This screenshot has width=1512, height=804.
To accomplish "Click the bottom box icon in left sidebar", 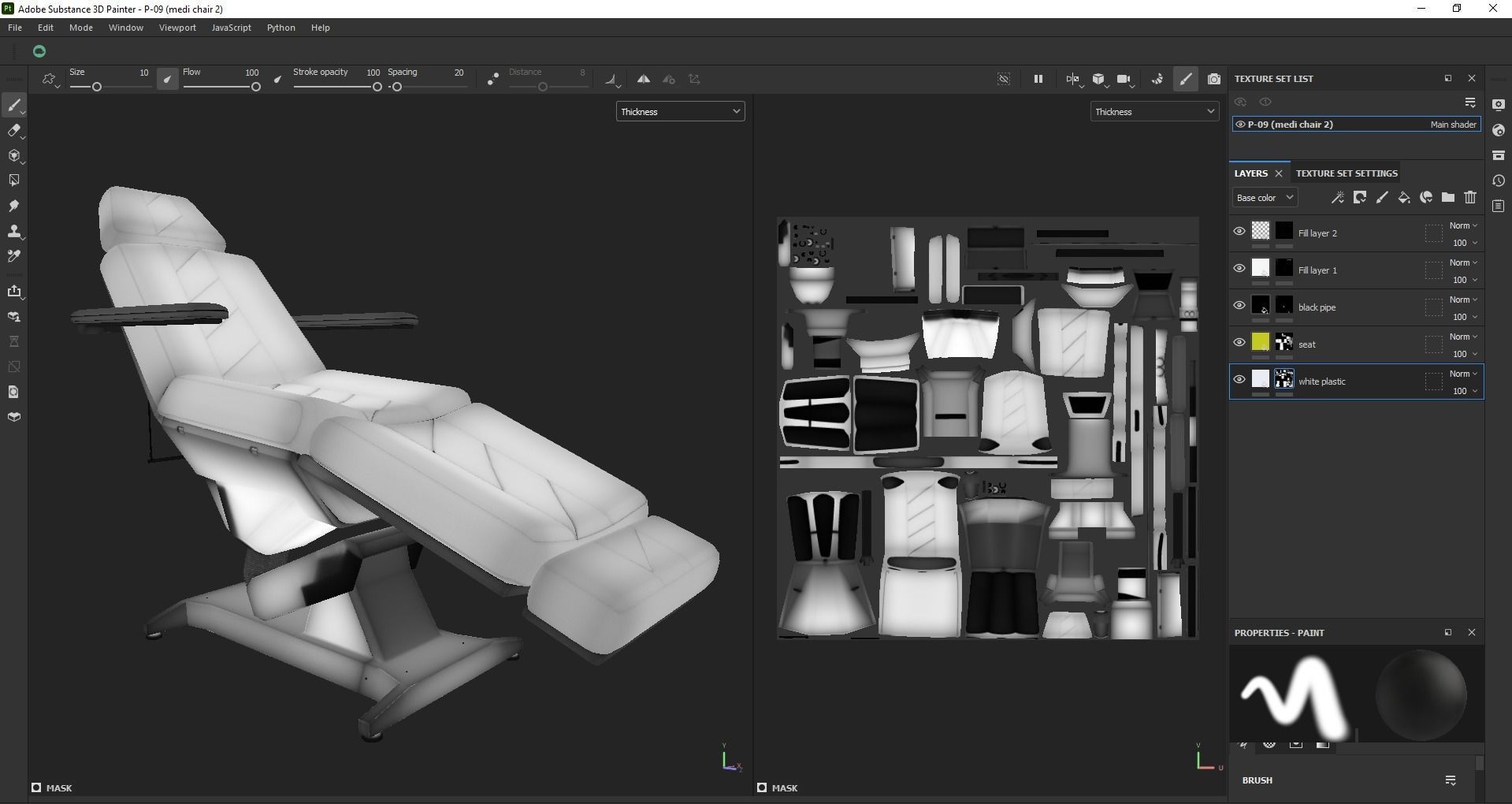I will tap(14, 417).
